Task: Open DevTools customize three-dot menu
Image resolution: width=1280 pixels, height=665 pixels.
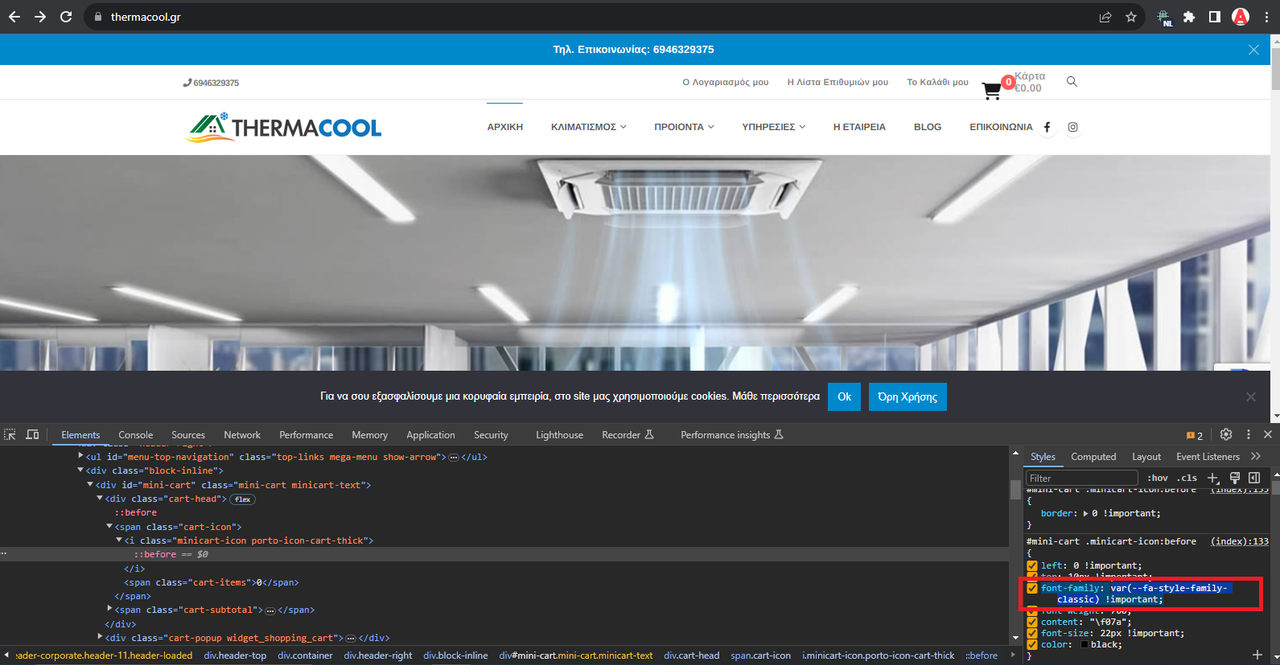Action: point(1248,435)
